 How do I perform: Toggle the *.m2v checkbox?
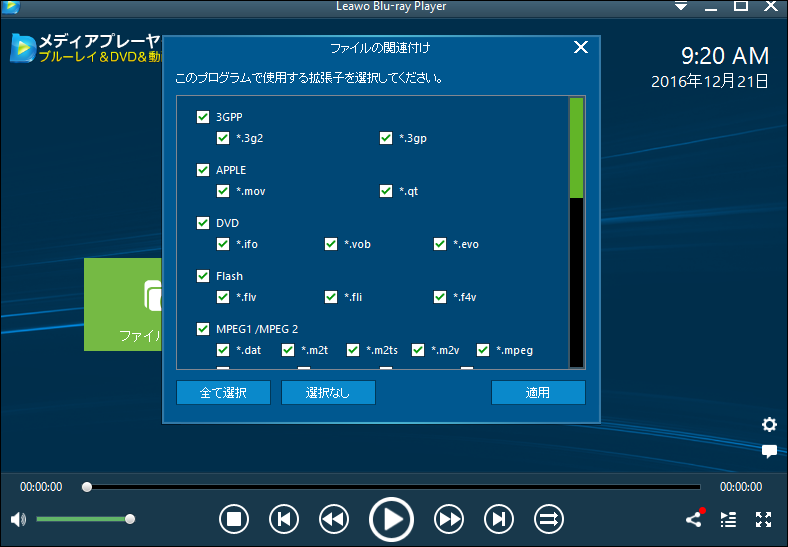click(418, 350)
